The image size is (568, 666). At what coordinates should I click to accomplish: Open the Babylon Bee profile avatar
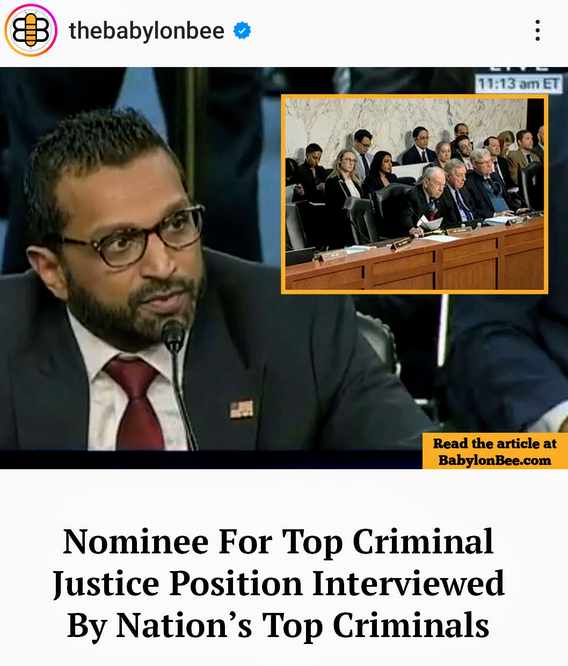point(31,30)
